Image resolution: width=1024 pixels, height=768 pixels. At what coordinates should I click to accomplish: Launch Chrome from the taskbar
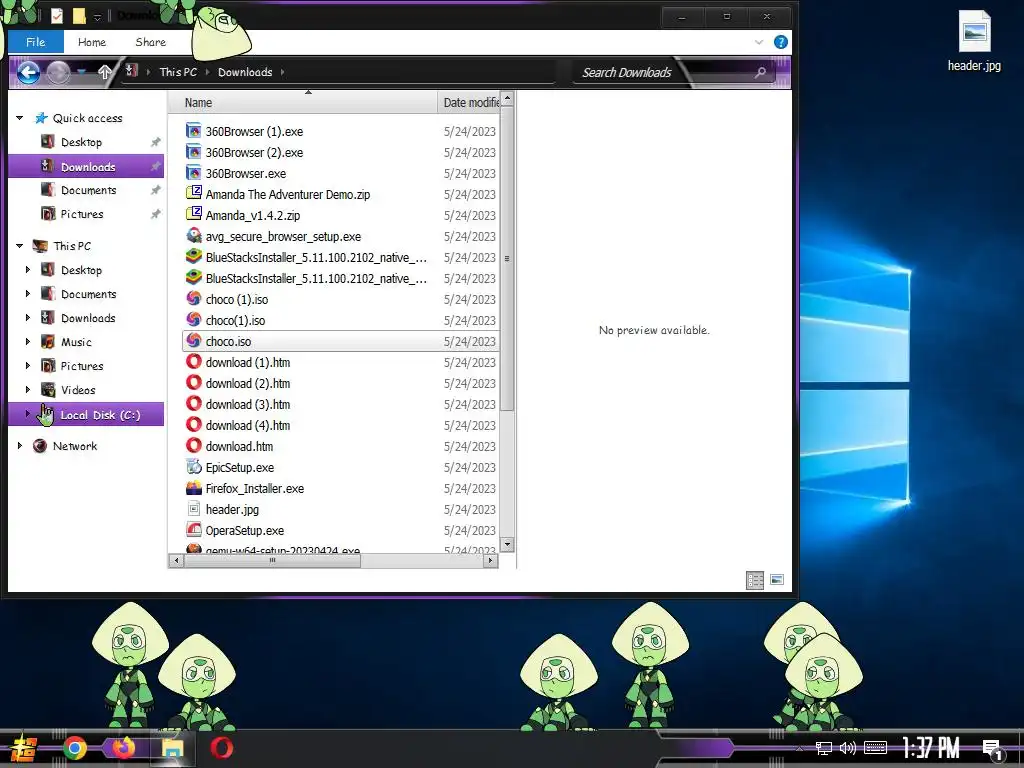pos(74,748)
